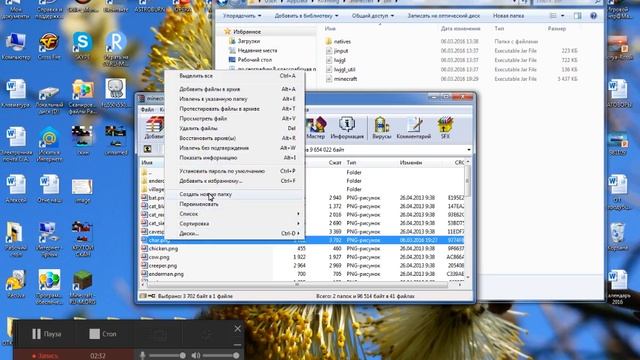Adjust the recorder microphone volume slider

pyautogui.click(x=167, y=356)
